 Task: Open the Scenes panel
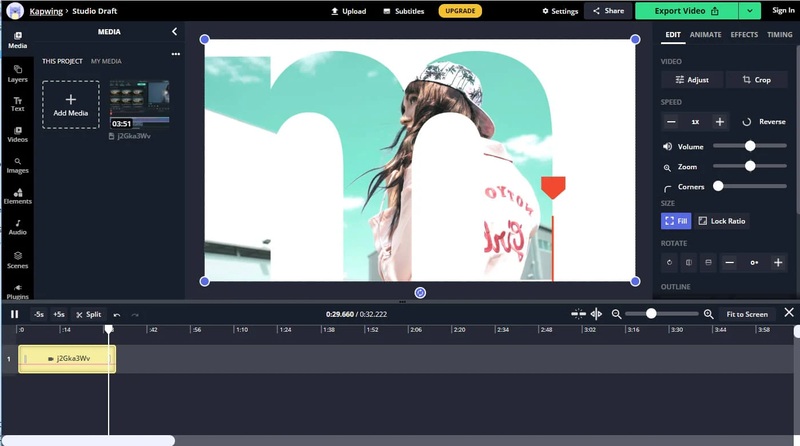click(x=17, y=260)
